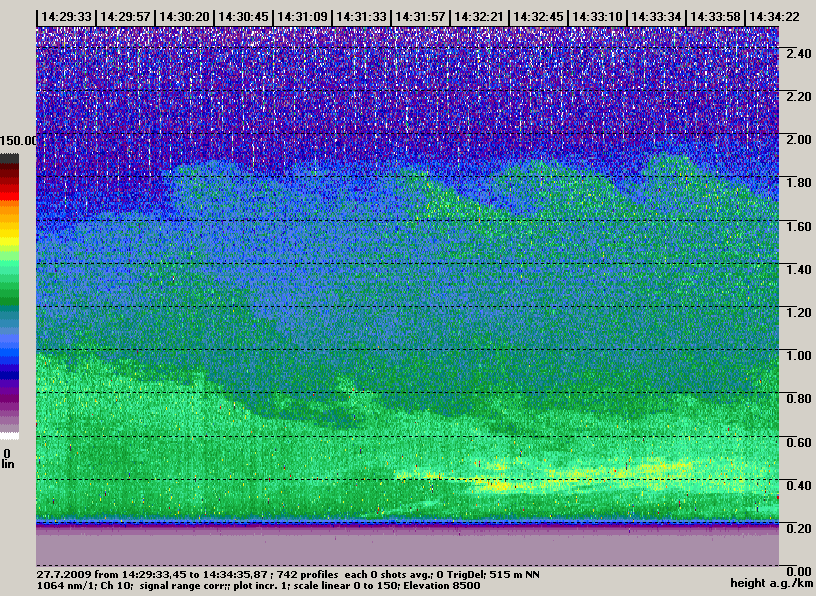Click the 2.40 height axis label
Image resolution: width=816 pixels, height=597 pixels.
pyautogui.click(x=798, y=54)
